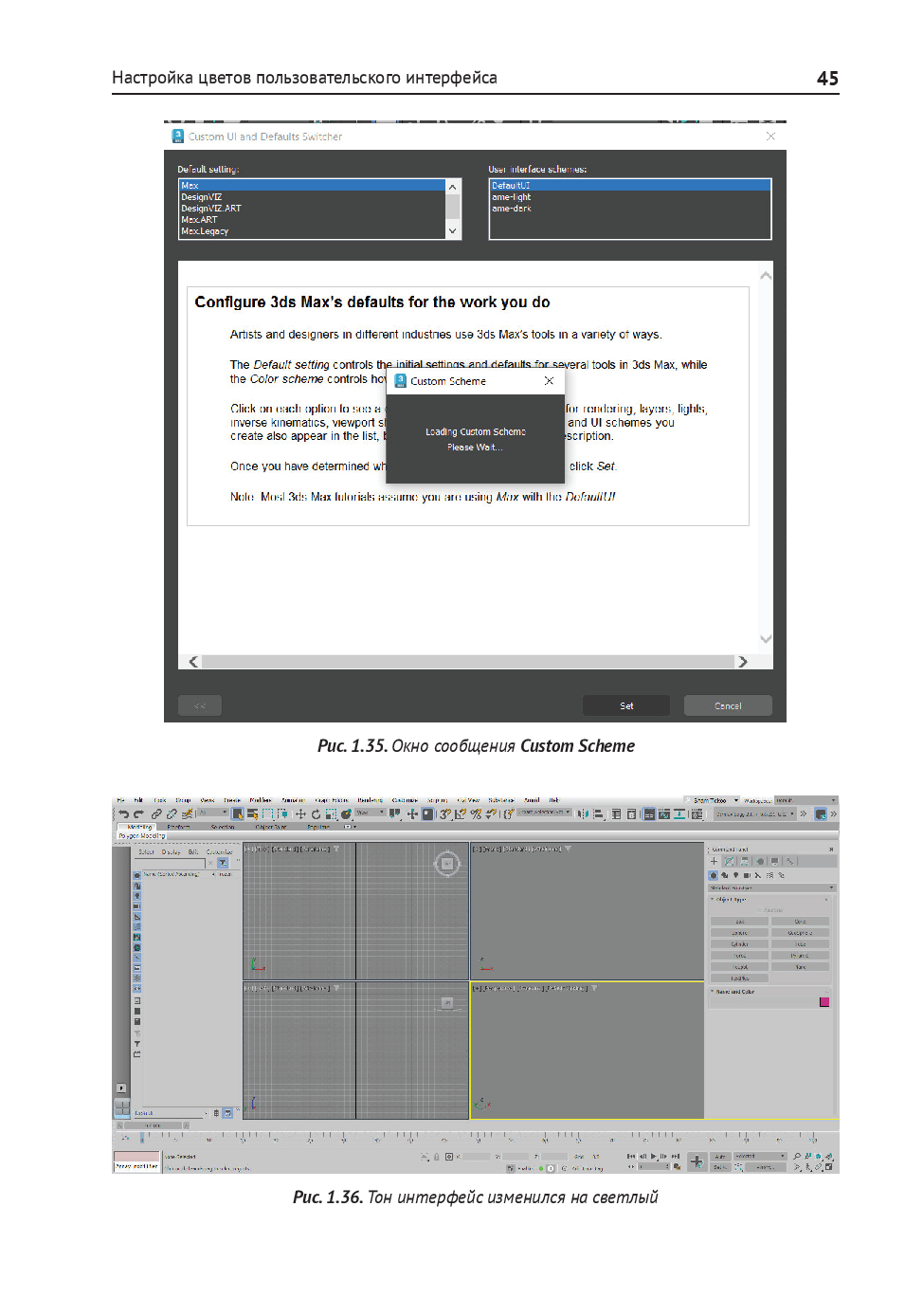The height and width of the screenshot is (1316, 923).
Task: Click the magenta object color swatch
Action: [x=824, y=1002]
